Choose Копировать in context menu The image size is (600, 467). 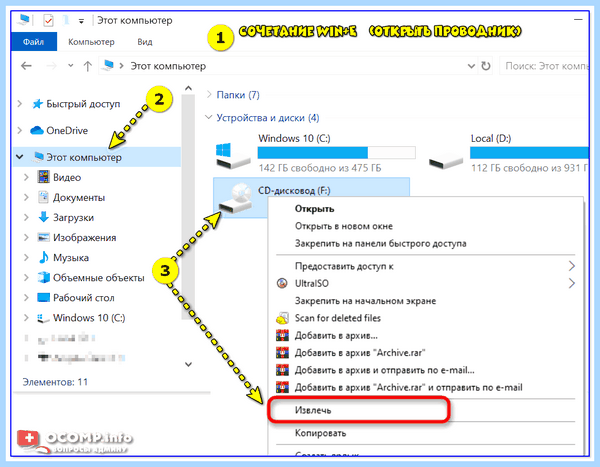coord(320,433)
